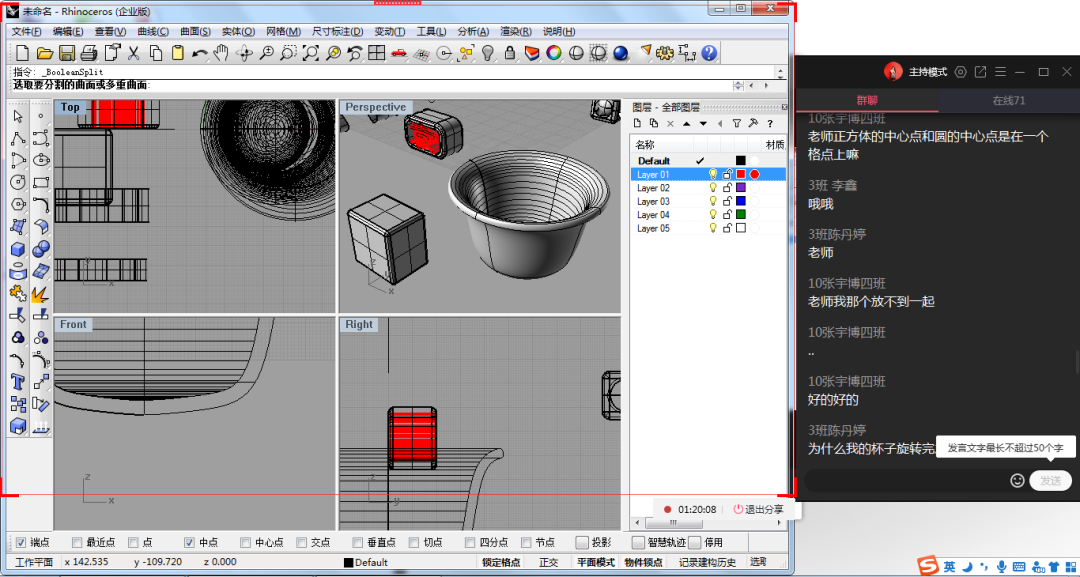1080x577 pixels.
Task: Enable the 最近点 osnap checkbox
Action: 77,543
